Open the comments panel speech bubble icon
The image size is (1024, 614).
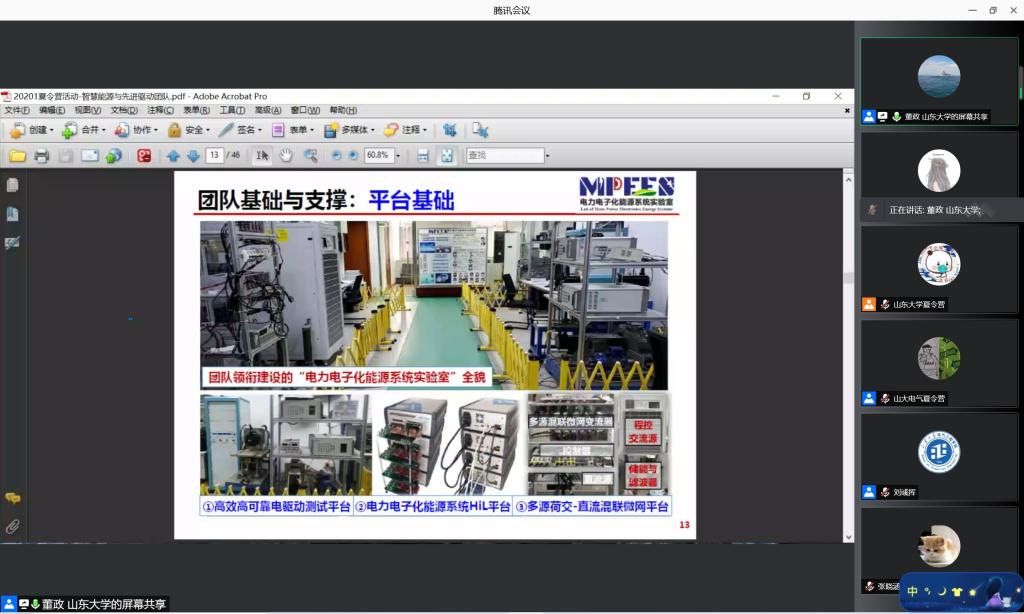coord(12,498)
